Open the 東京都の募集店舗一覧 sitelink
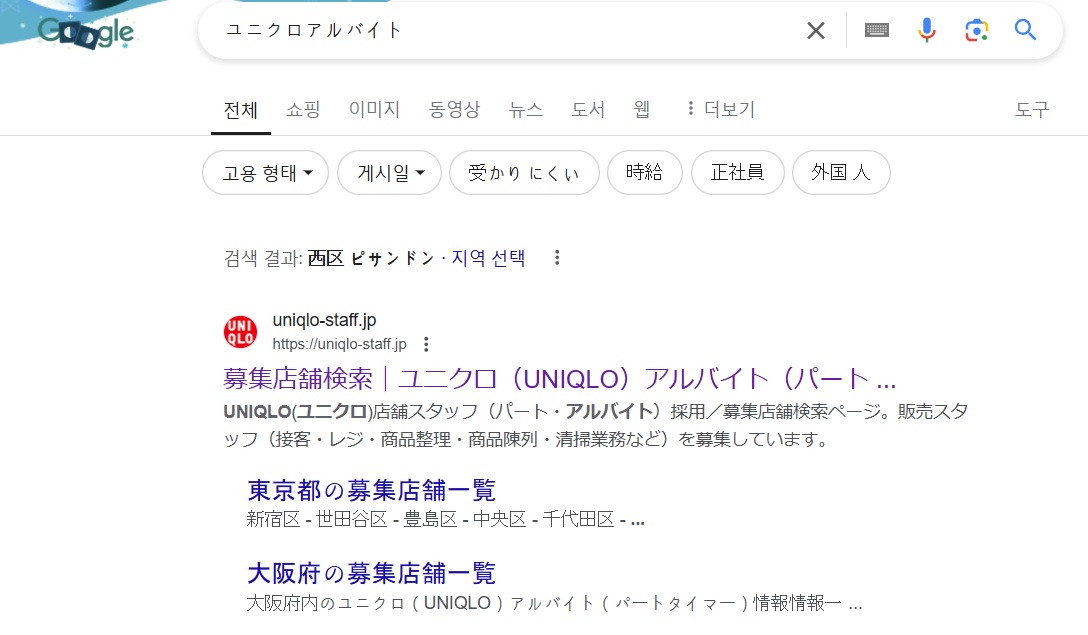The width and height of the screenshot is (1088, 635). click(x=371, y=491)
